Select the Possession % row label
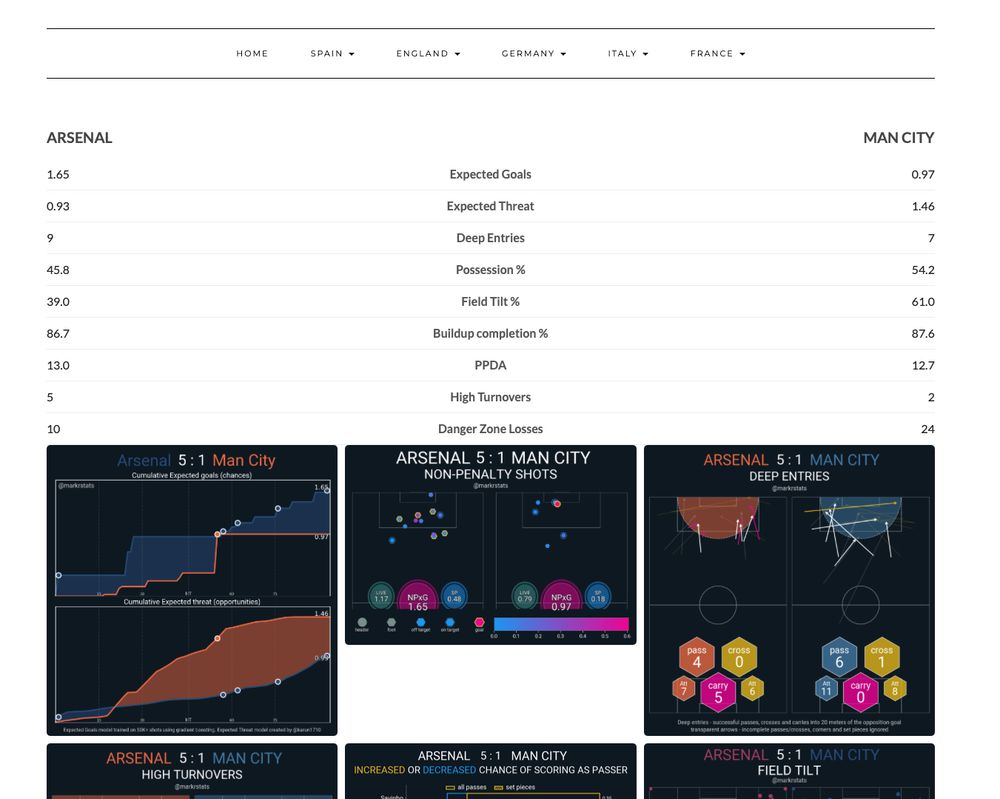 click(x=490, y=270)
